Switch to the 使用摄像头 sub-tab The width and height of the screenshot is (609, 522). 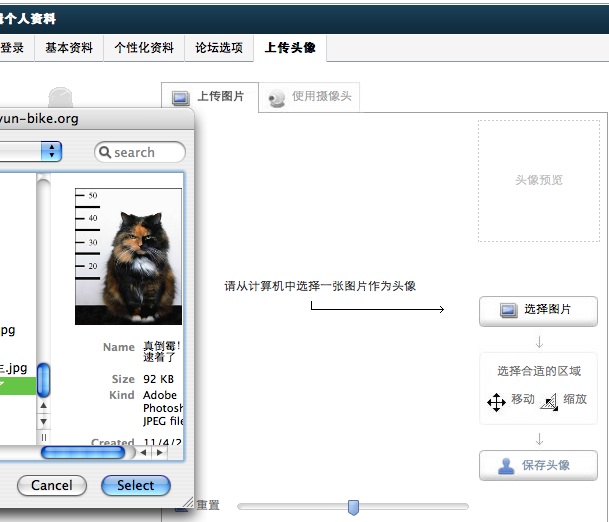309,96
